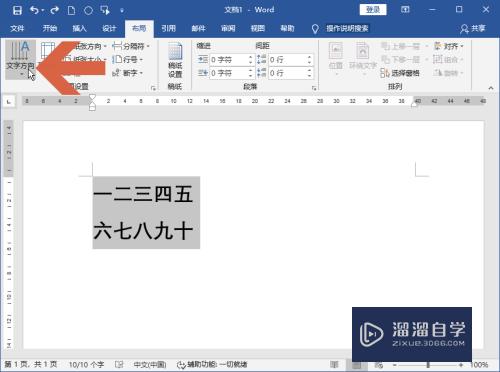The image size is (500, 372).
Task: Open the 分隔符 breaks dropdown
Action: point(131,46)
